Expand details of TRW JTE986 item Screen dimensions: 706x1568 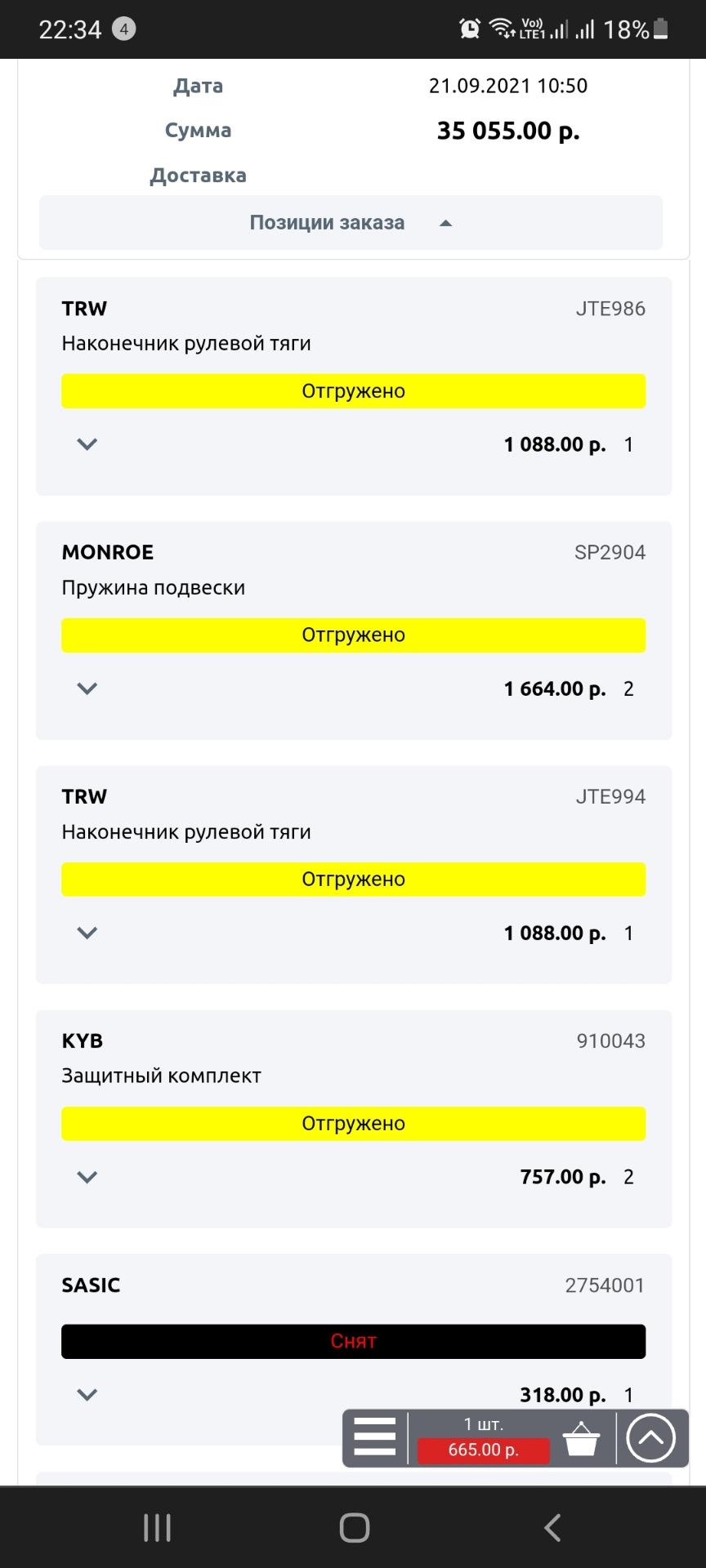(x=87, y=444)
